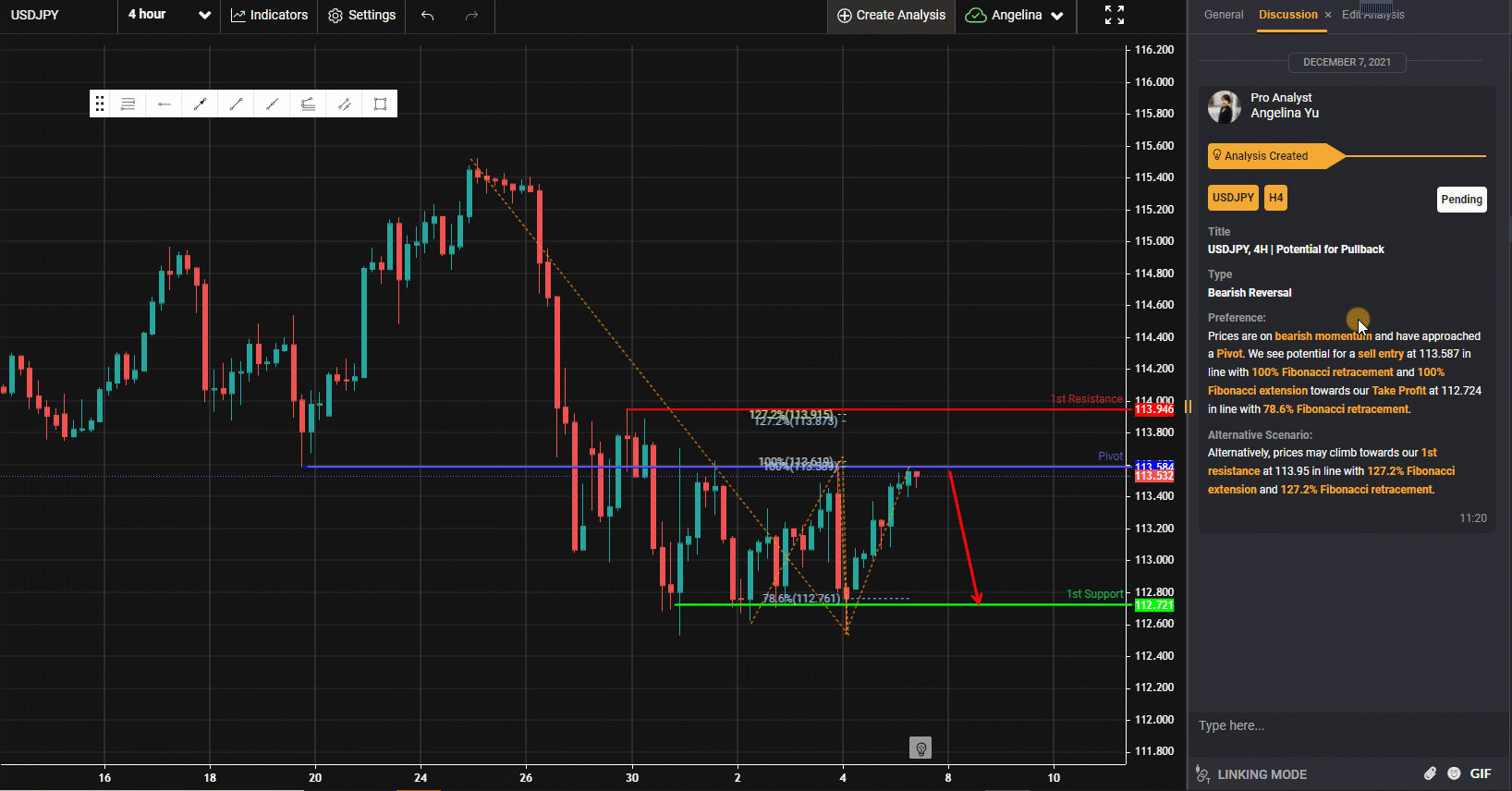The image size is (1512, 791).
Task: Click the 11:20 message timestamp
Action: point(1473,518)
